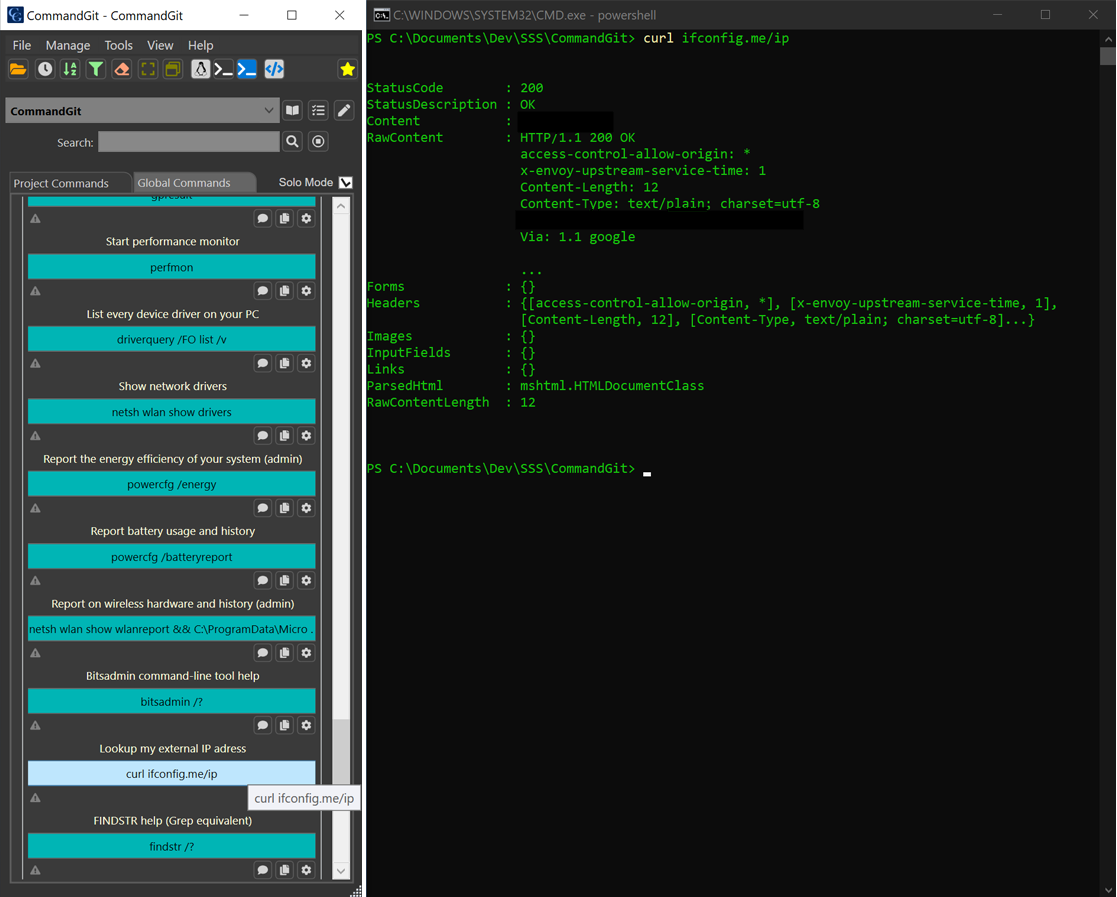This screenshot has width=1117, height=897.
Task: Toggle the code brackets icon in toolbar
Action: pos(274,70)
